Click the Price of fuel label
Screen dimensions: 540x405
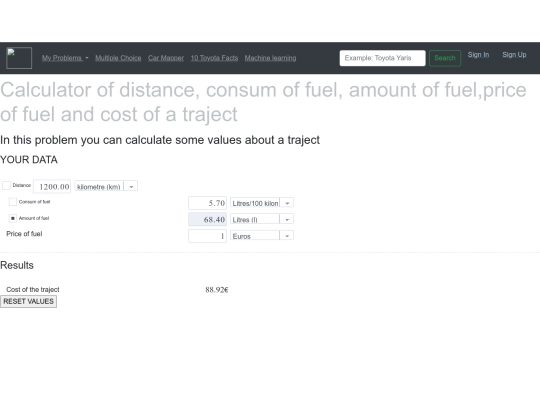[x=24, y=234]
